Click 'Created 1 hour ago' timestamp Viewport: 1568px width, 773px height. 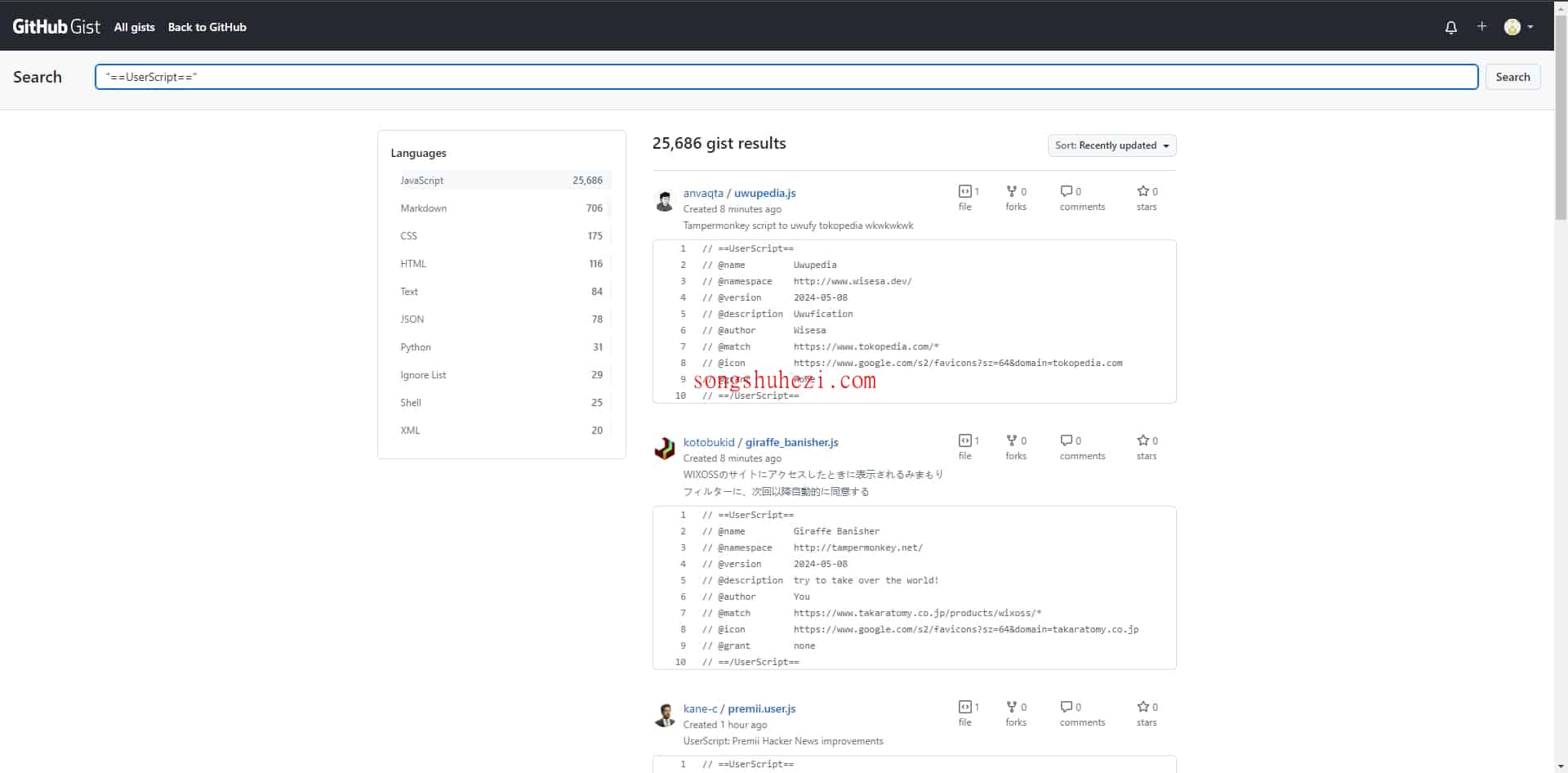(725, 725)
